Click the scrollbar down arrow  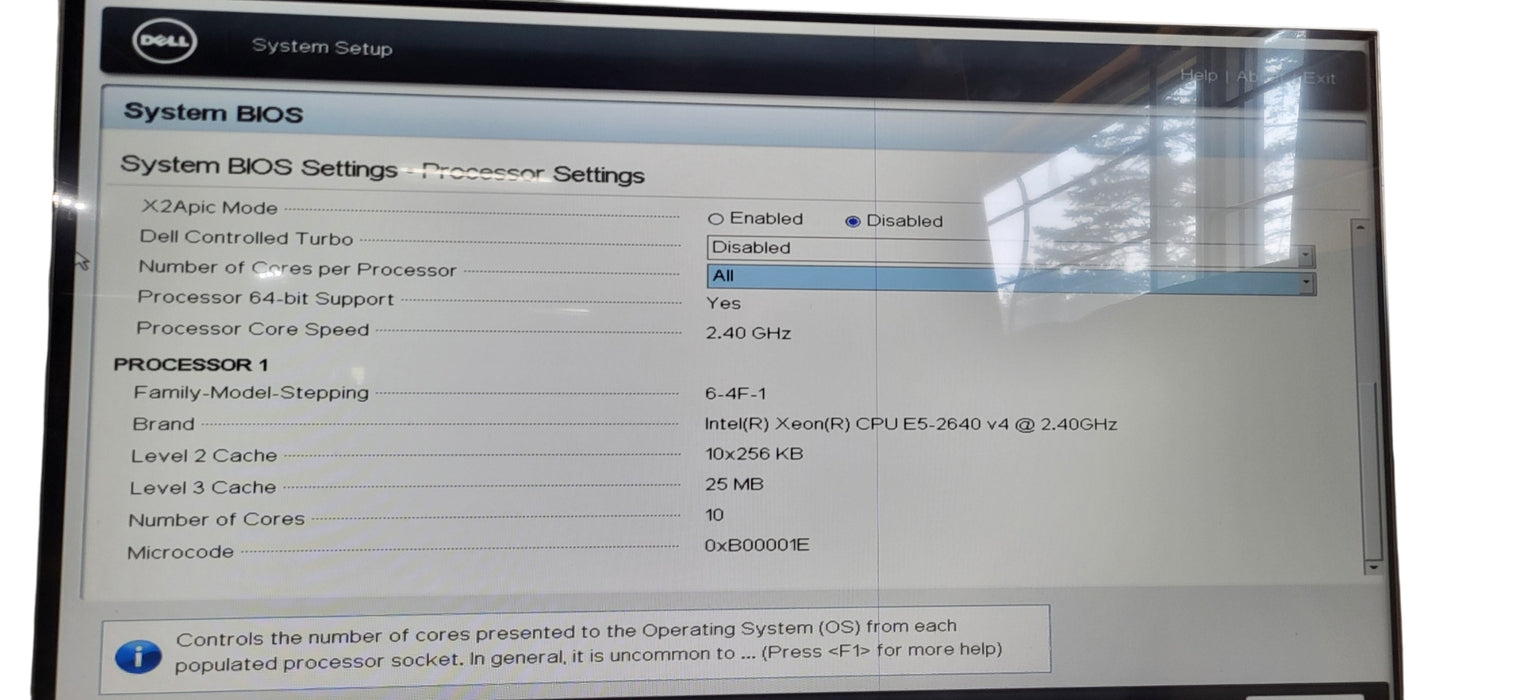[x=1373, y=566]
